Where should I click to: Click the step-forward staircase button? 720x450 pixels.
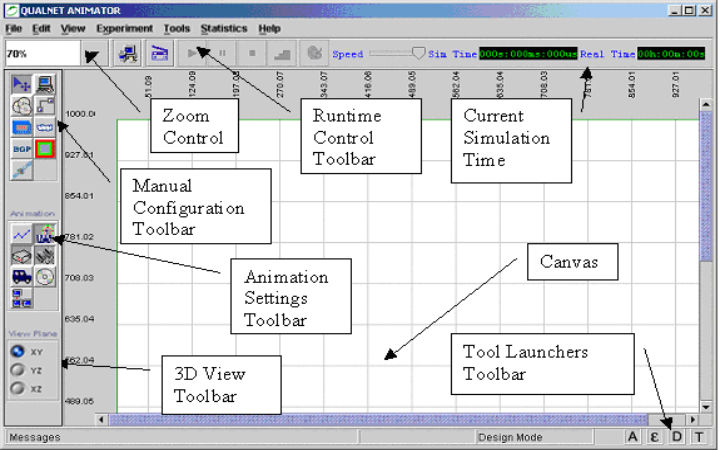pyautogui.click(x=282, y=54)
